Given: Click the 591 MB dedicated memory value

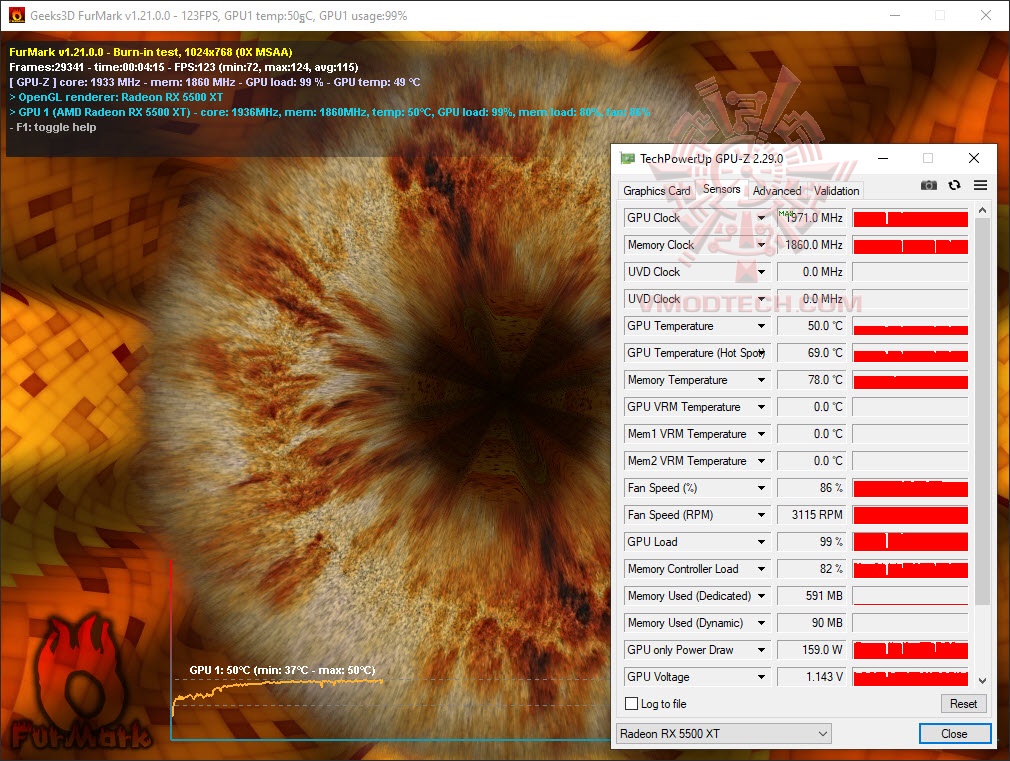Looking at the screenshot, I should 812,596.
